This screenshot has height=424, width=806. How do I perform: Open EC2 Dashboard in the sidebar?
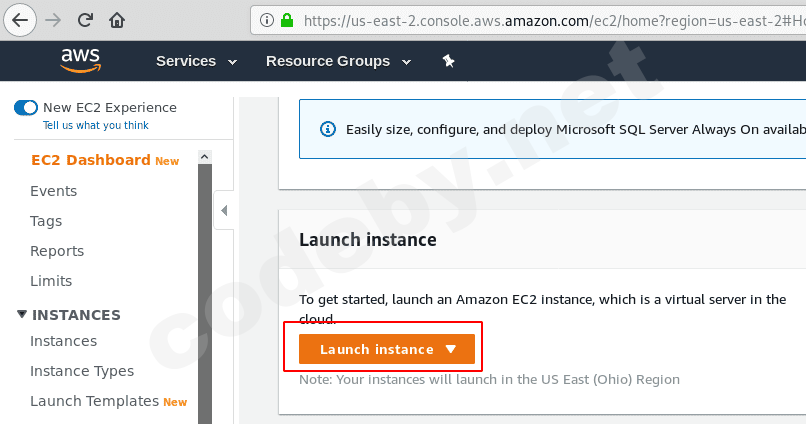[90, 160]
